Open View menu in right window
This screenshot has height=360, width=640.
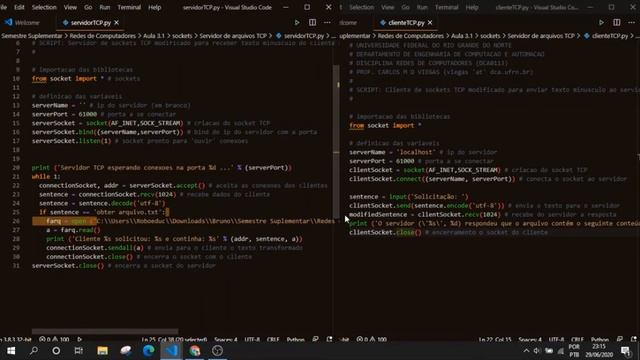click(387, 7)
